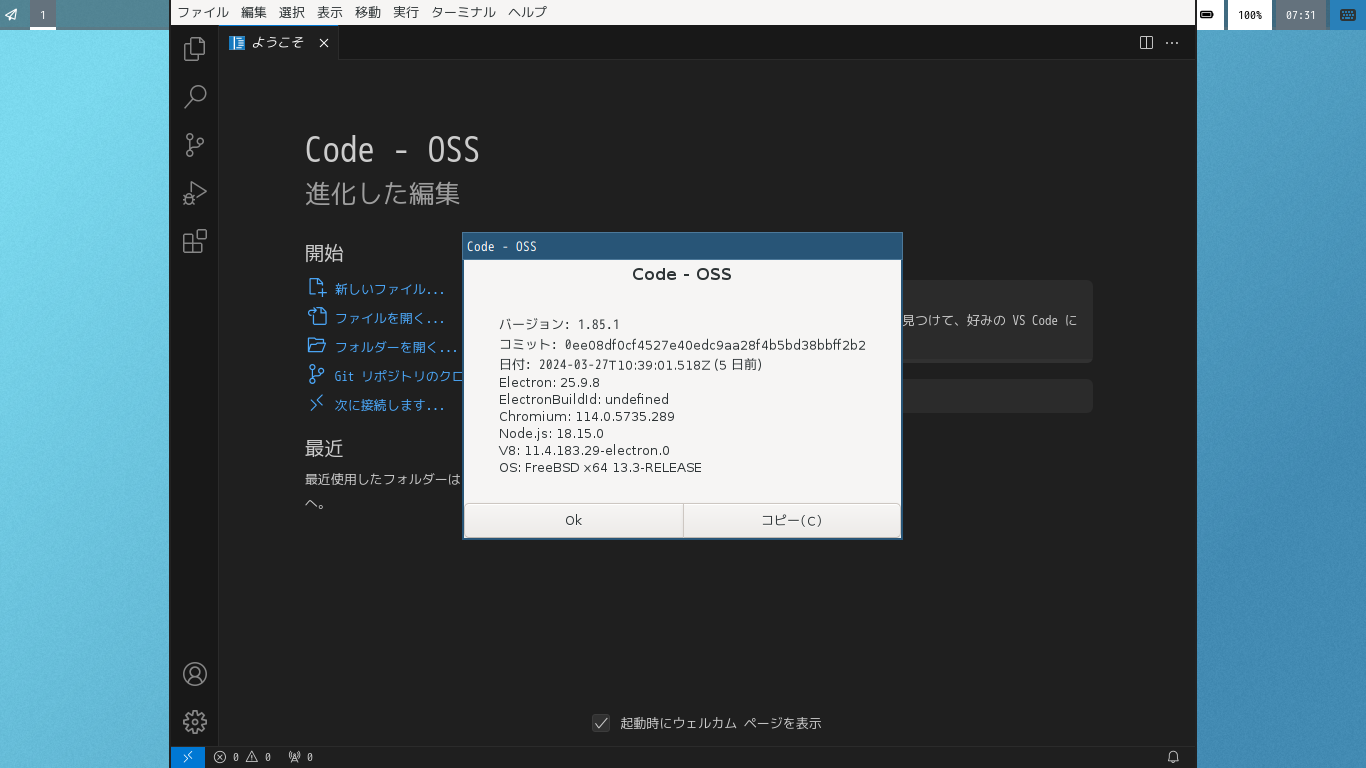Click the バージョン: 1.85.1 text
The width and height of the screenshot is (1366, 768).
pyautogui.click(x=559, y=324)
